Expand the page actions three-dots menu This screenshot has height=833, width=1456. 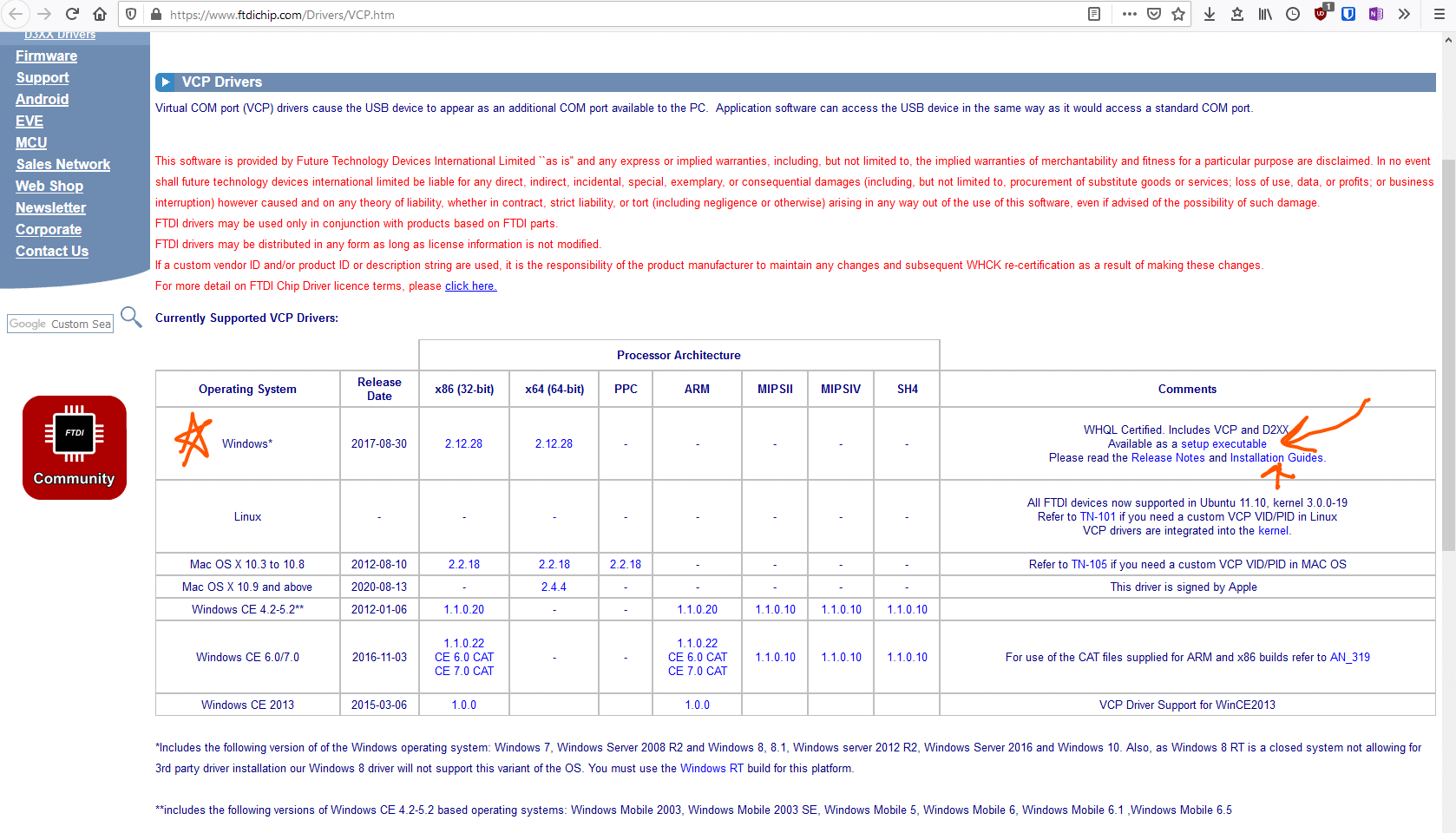click(x=1129, y=14)
